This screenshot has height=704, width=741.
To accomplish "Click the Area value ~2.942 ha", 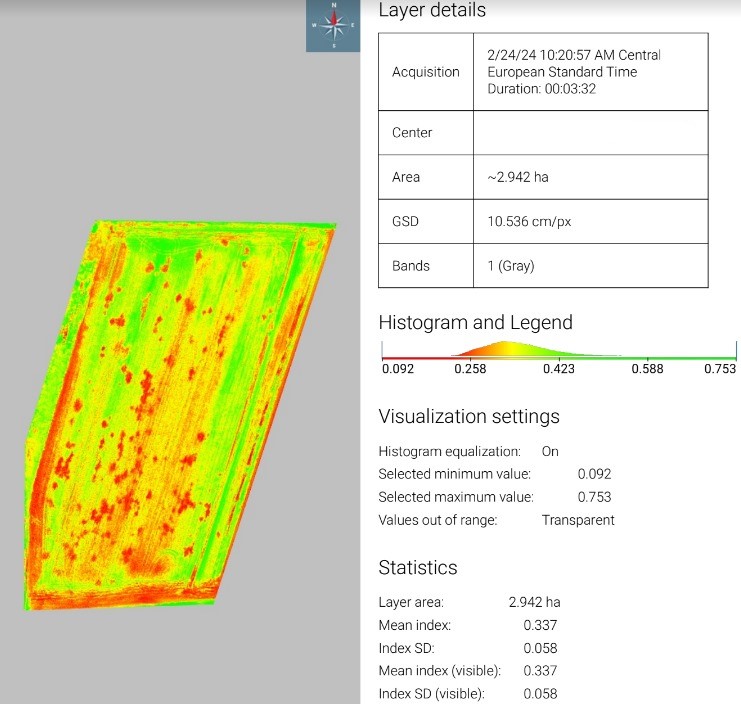I will tap(518, 177).
